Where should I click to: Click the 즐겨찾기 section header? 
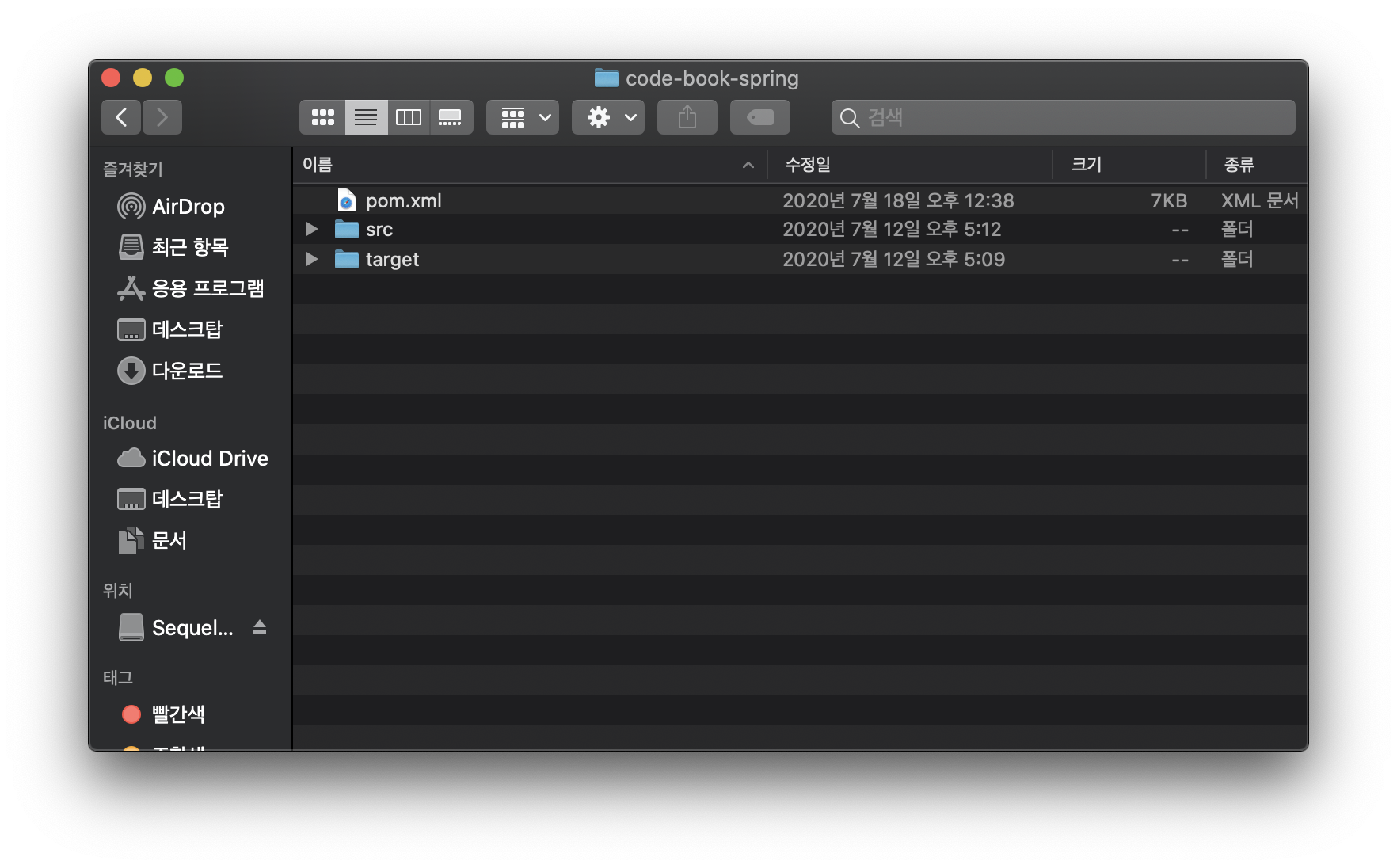(x=133, y=169)
